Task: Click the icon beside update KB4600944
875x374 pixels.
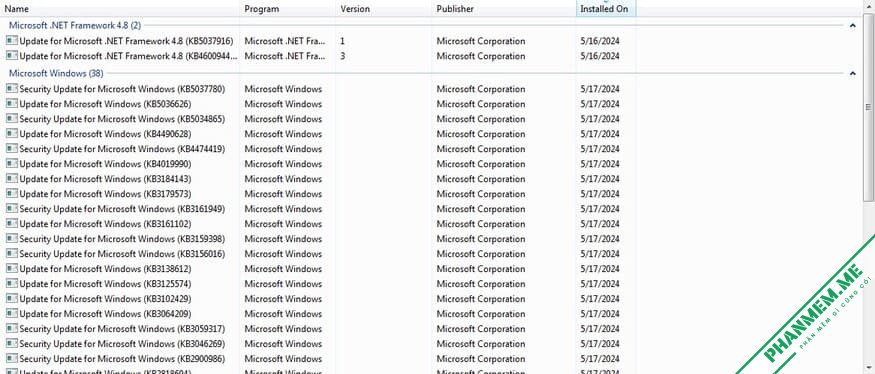Action: click(x=12, y=56)
